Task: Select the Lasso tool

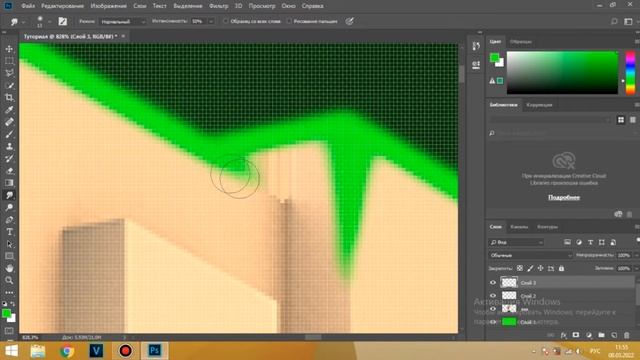Action: [x=9, y=73]
